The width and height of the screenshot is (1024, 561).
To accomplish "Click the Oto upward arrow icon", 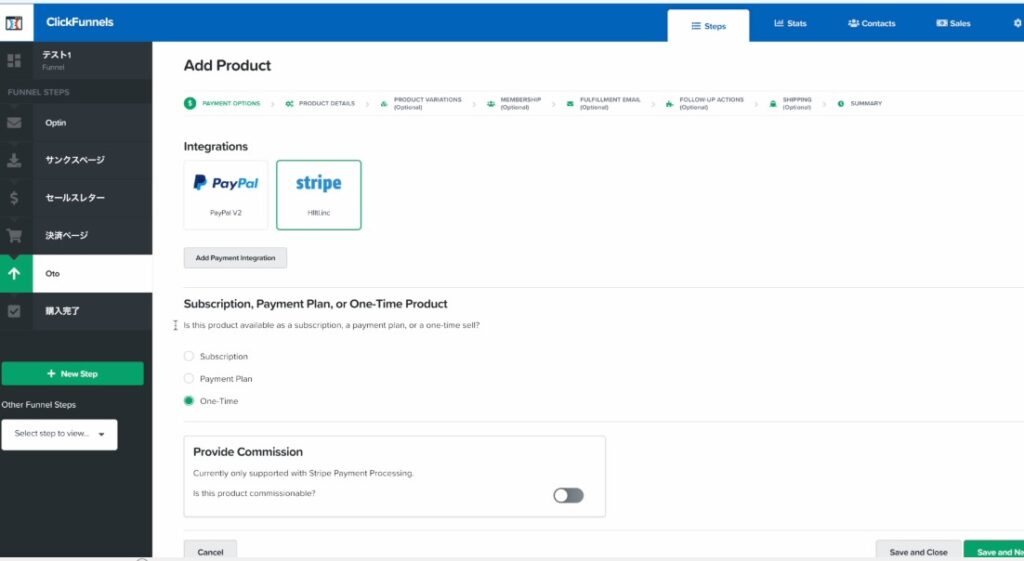I will tap(14, 274).
